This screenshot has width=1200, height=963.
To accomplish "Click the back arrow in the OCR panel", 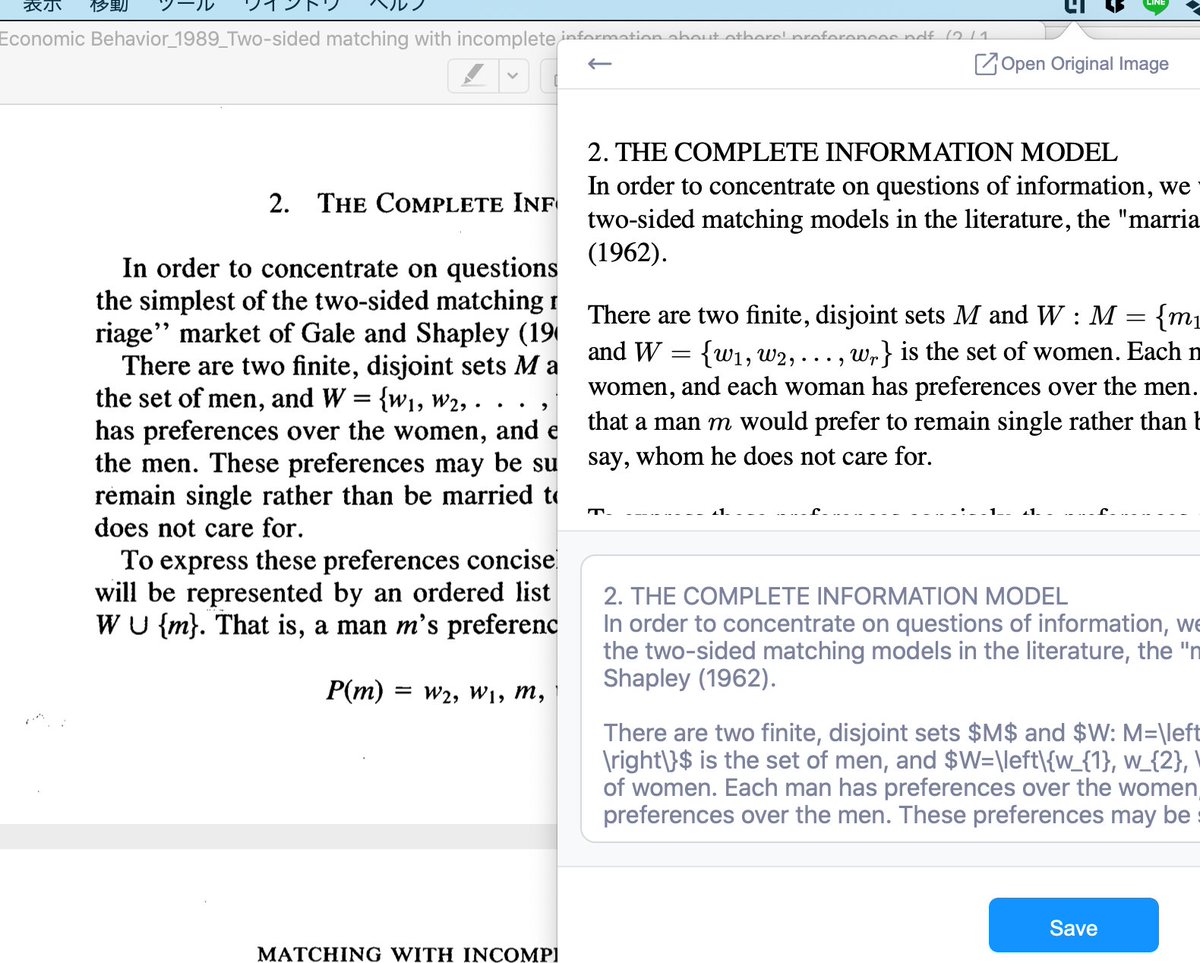I will tap(599, 64).
